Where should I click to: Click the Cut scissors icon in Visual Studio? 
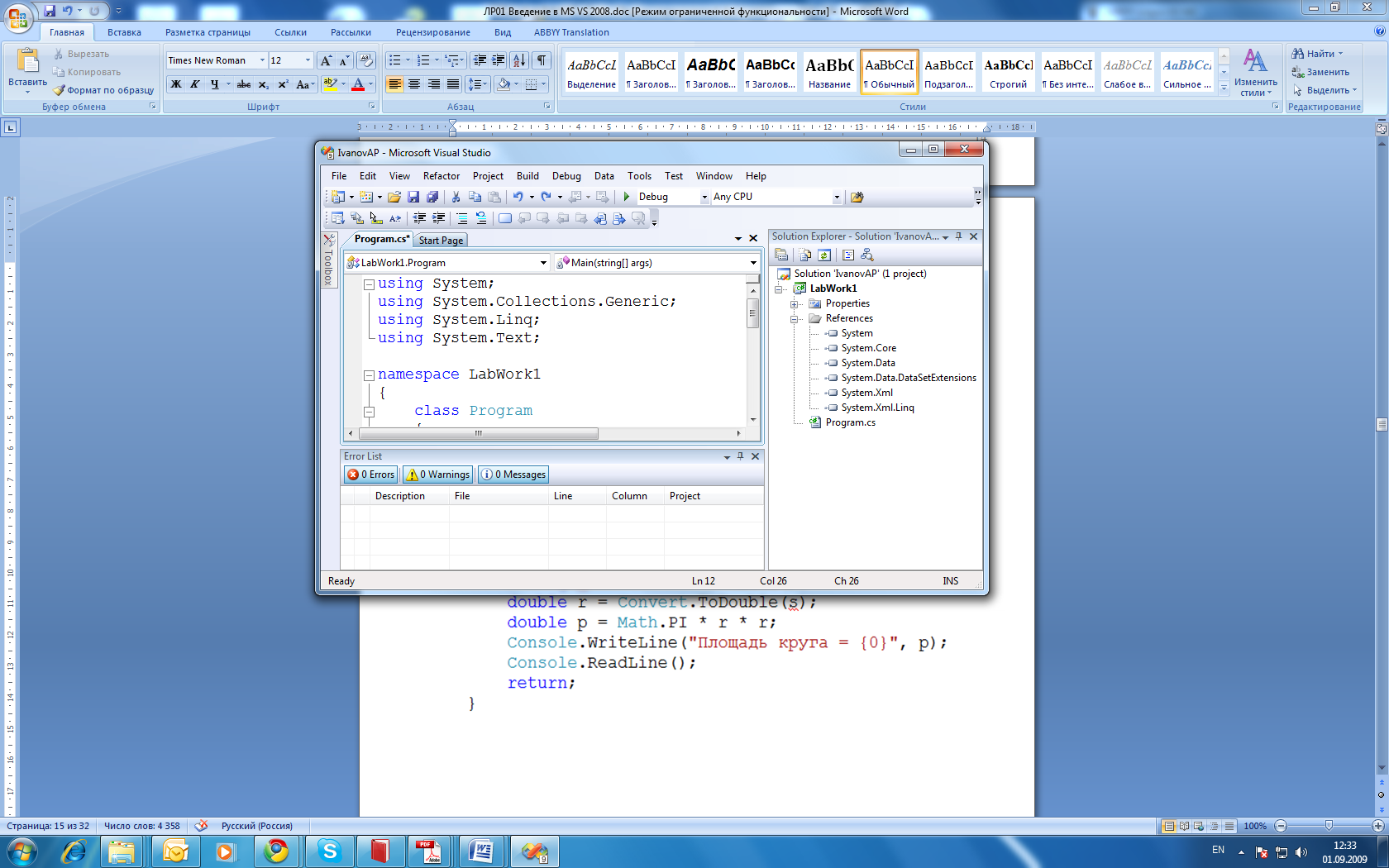[x=456, y=197]
